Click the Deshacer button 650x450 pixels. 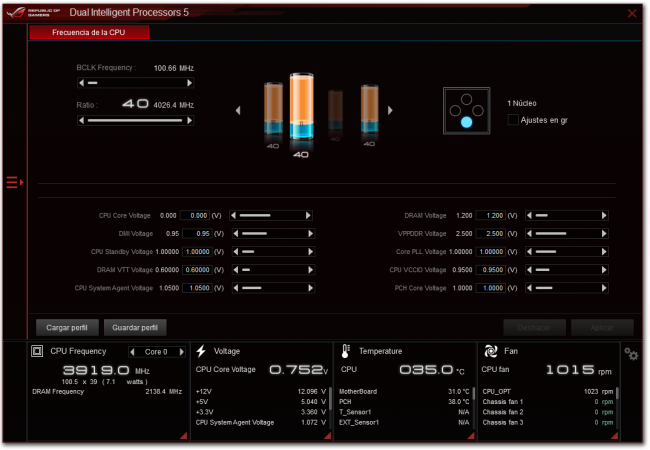pos(534,328)
